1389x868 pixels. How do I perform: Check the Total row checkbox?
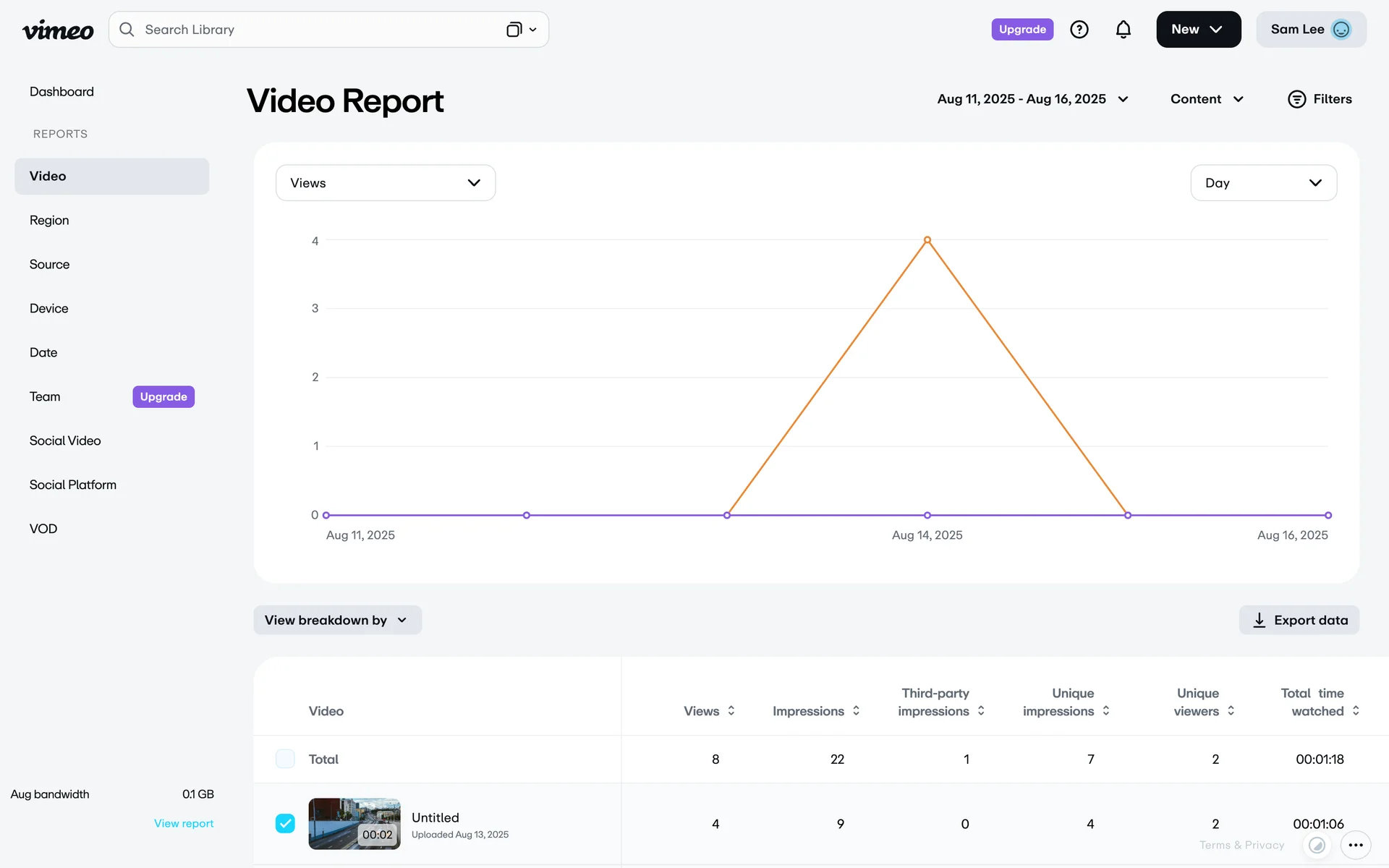click(285, 759)
